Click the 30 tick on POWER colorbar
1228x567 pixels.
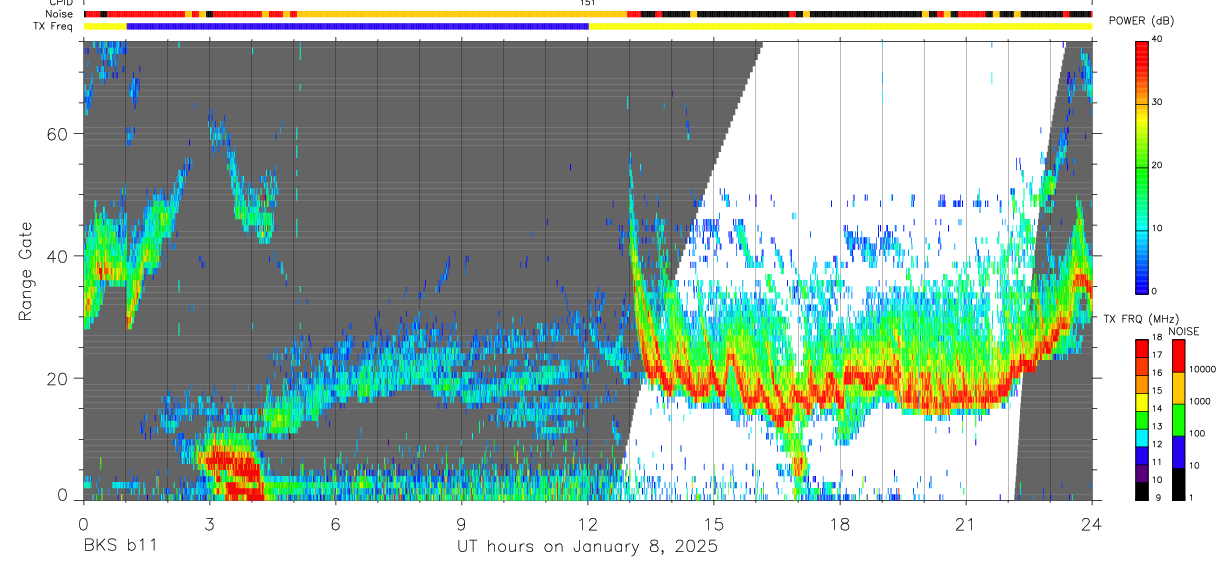[x=1158, y=103]
